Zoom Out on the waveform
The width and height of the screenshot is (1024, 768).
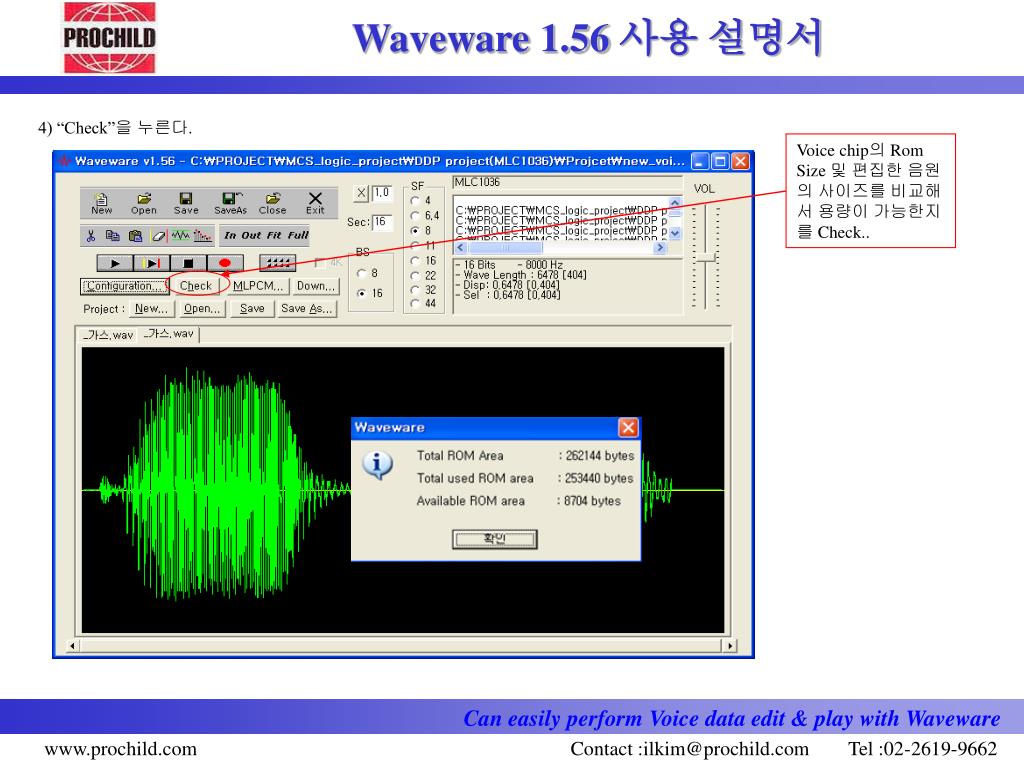click(251, 236)
